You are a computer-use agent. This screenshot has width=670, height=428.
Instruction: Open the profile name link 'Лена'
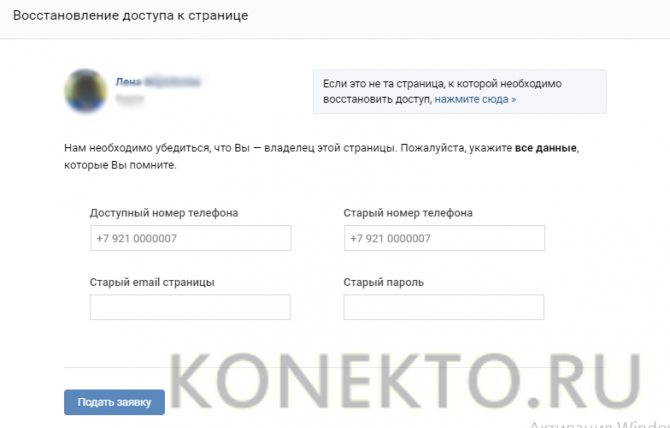(128, 82)
